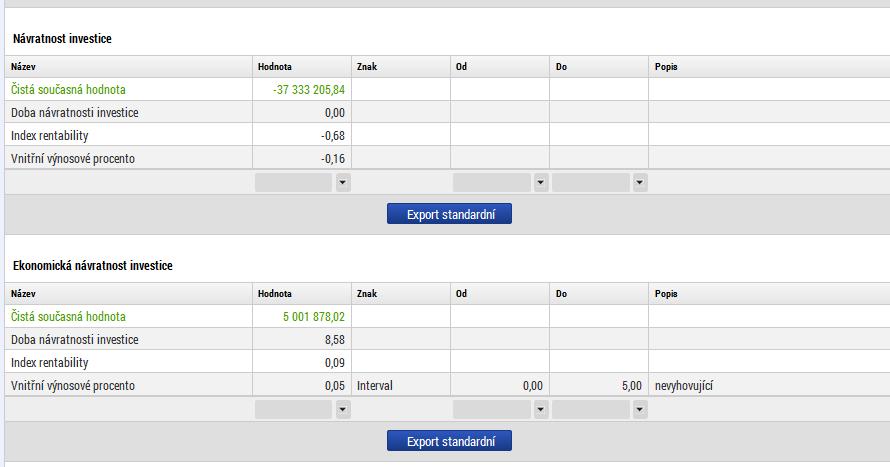Click Od filter field in Ekonomická návratnost table
Image resolution: width=890 pixels, height=467 pixels.
point(492,410)
